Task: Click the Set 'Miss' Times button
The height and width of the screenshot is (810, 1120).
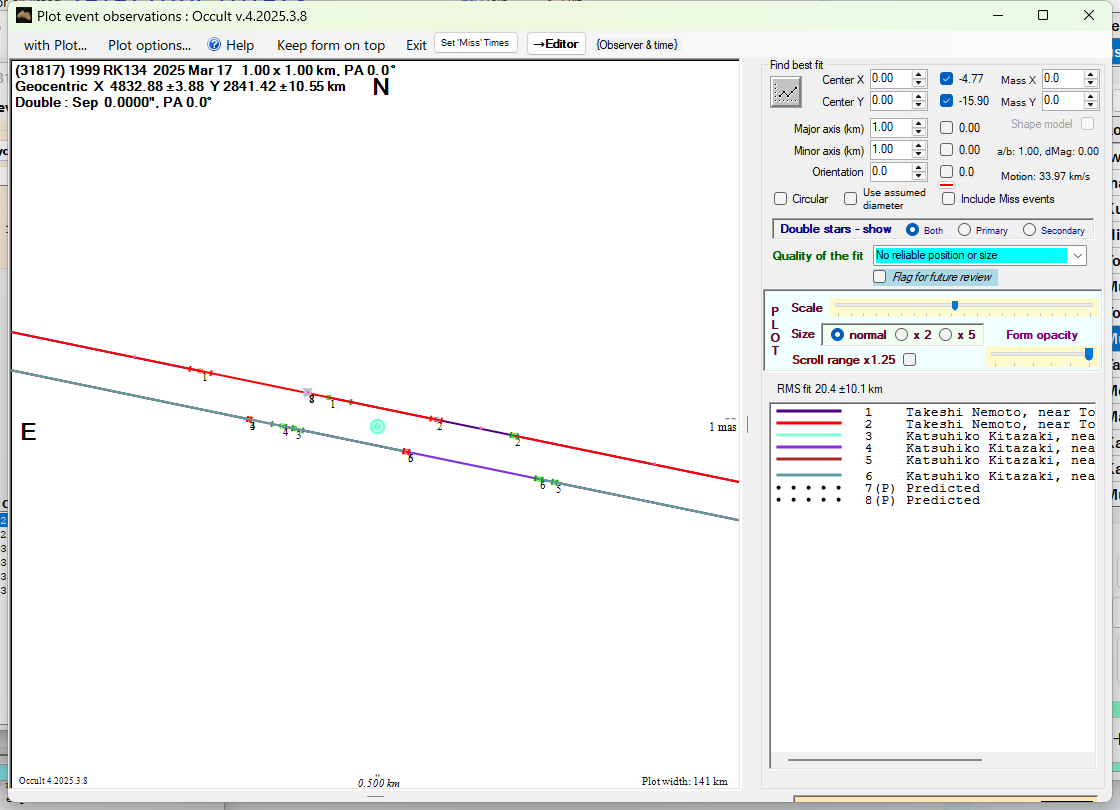Action: [x=476, y=43]
